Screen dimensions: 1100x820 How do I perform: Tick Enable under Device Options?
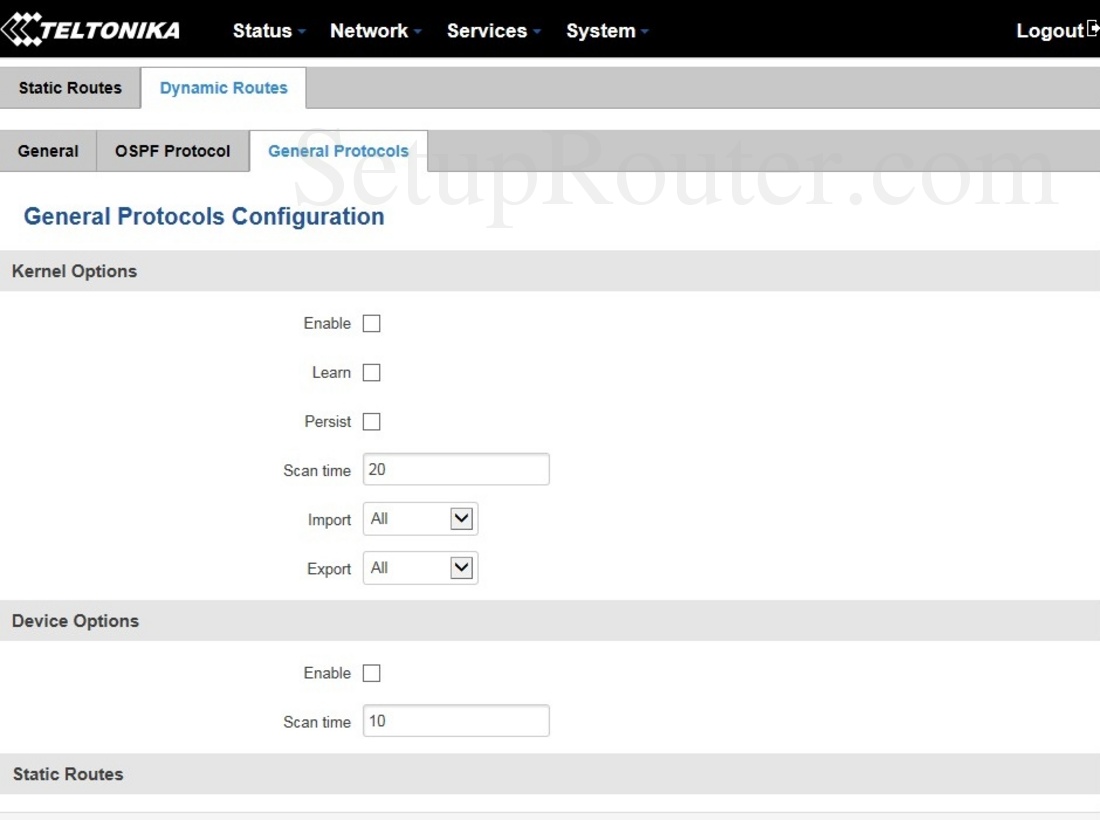(371, 674)
